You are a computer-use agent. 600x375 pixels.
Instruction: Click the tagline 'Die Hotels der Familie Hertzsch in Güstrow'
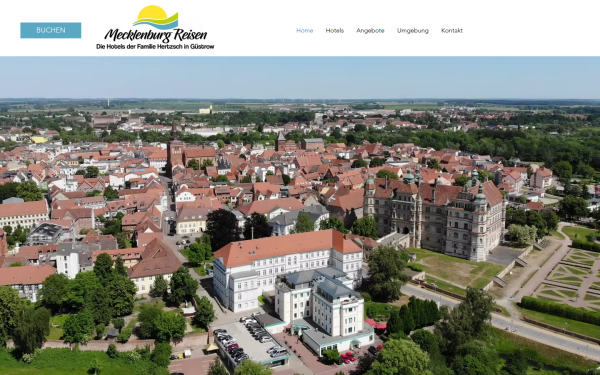[155, 47]
